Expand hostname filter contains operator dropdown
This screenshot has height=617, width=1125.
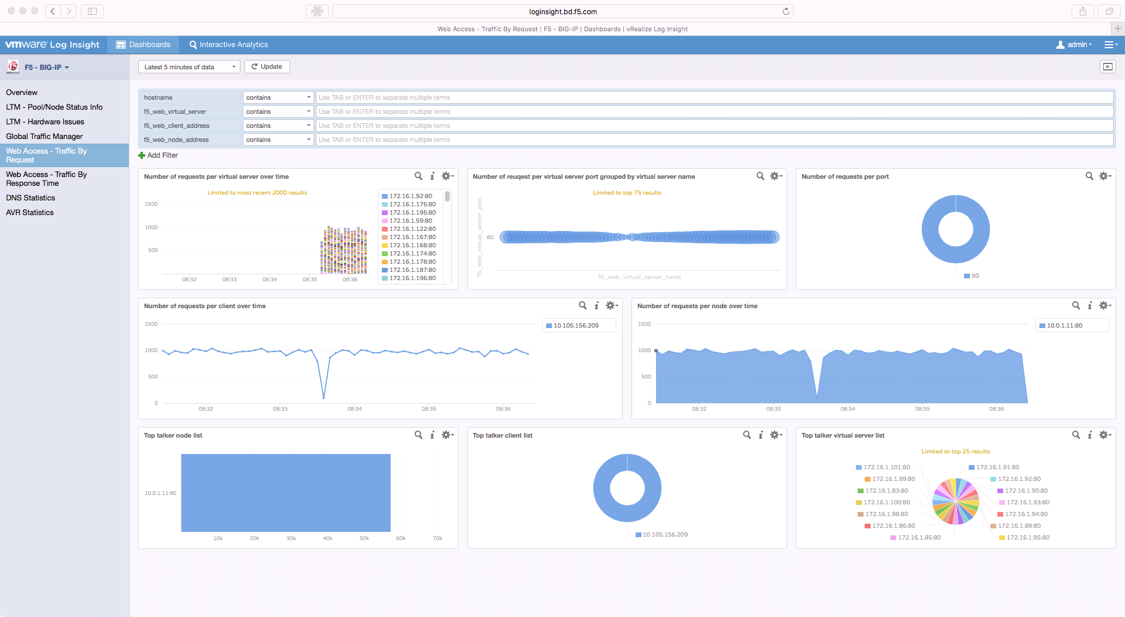click(278, 98)
